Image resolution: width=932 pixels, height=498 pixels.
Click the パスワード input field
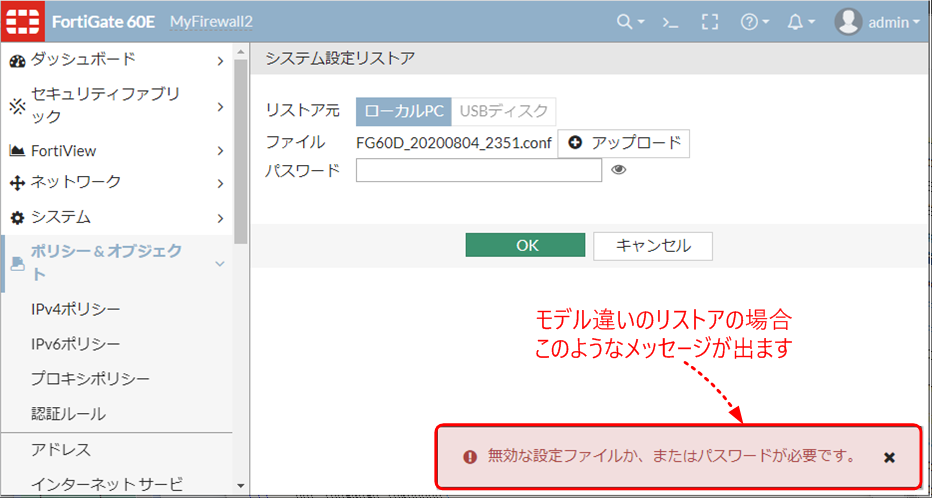(479, 170)
